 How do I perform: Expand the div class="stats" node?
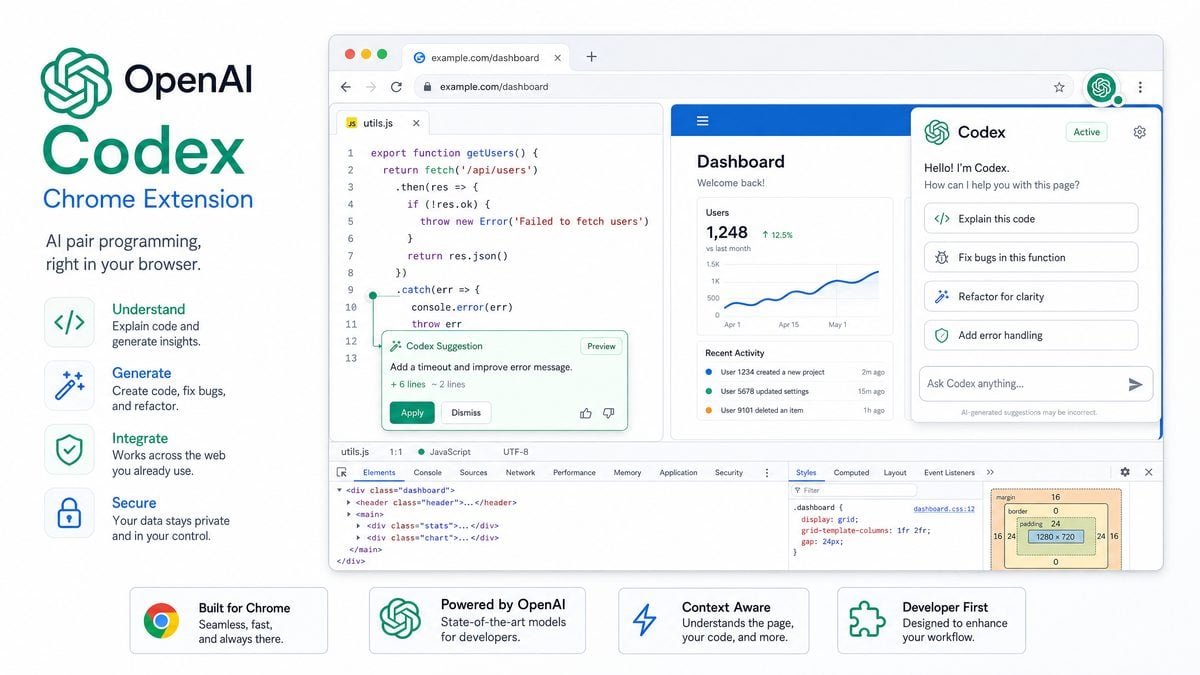point(358,526)
